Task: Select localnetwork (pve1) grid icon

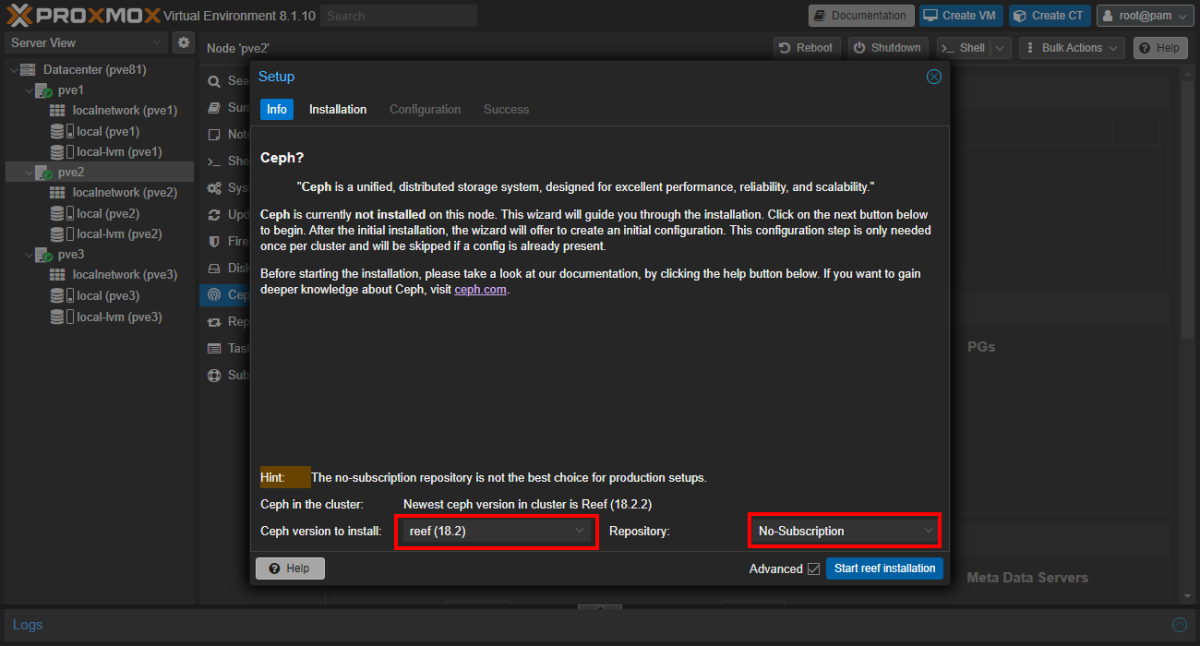Action: coord(57,111)
